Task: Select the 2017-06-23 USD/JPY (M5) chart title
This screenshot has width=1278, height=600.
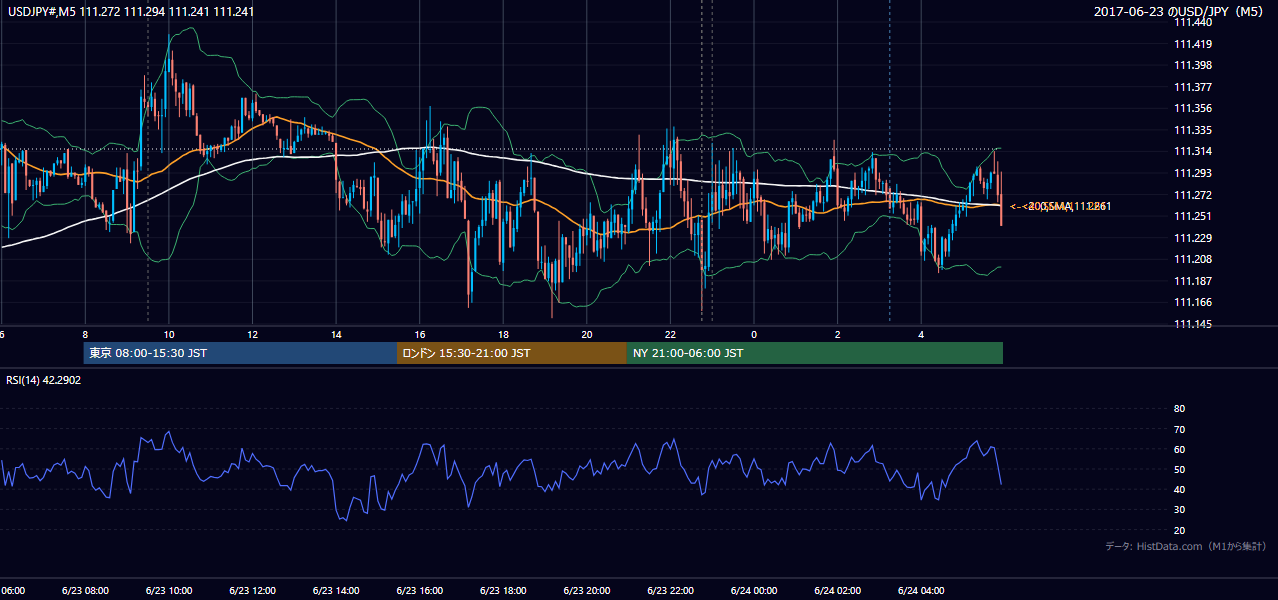Action: click(1180, 12)
